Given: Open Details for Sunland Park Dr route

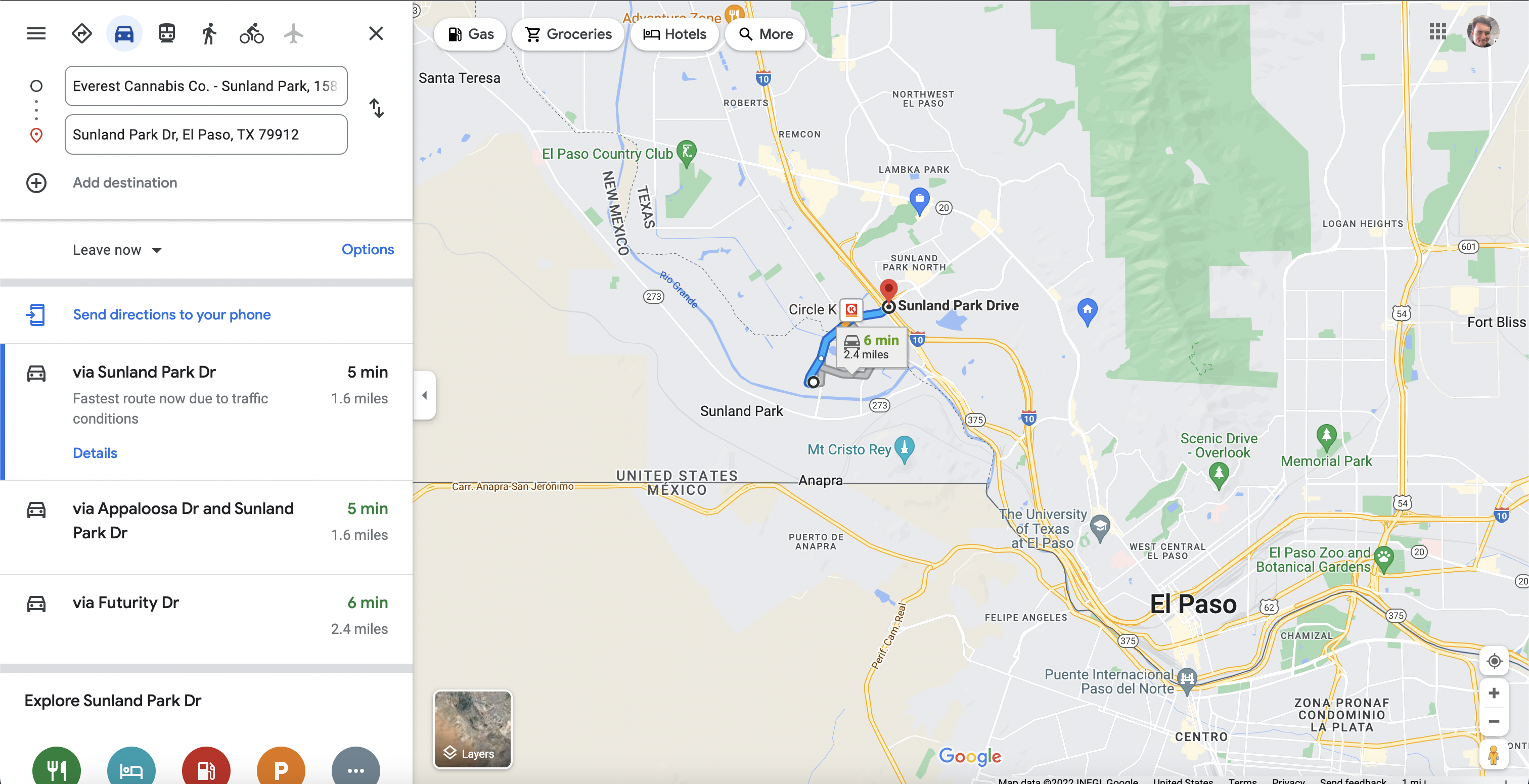Looking at the screenshot, I should point(95,453).
